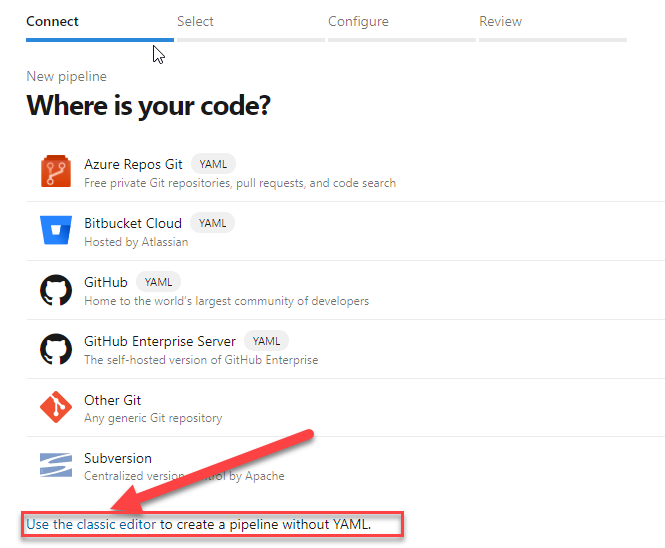Image resolution: width=665 pixels, height=548 pixels.
Task: Click YAML badge next to Azure Repos Git
Action: pos(213,164)
